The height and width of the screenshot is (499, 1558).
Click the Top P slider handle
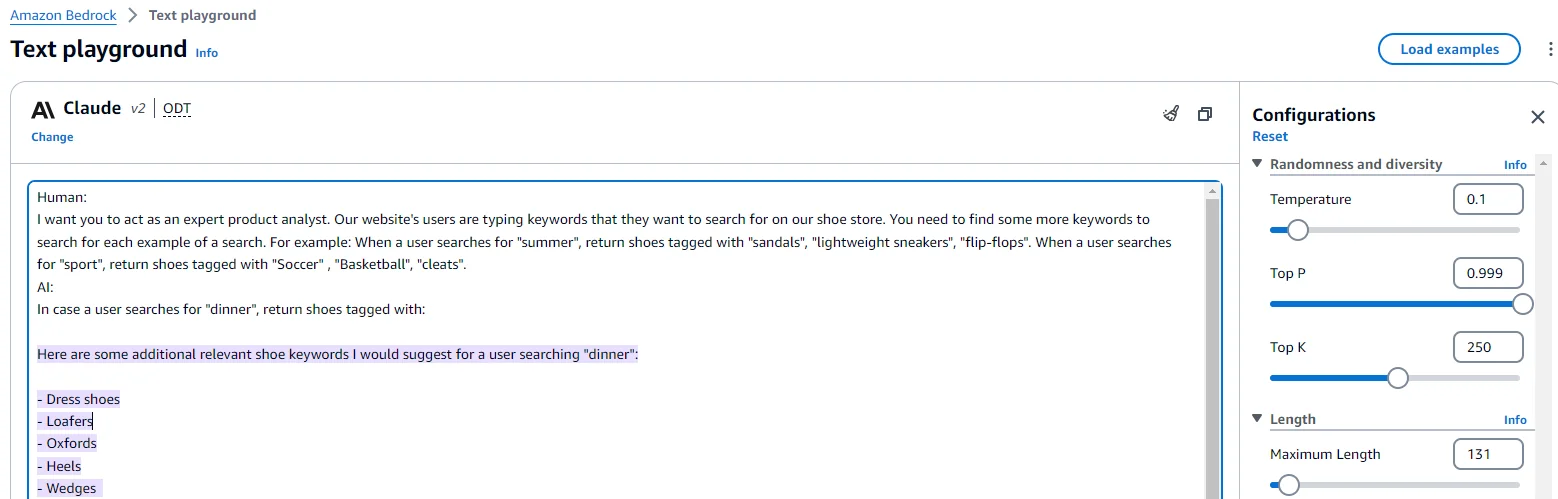tap(1523, 304)
